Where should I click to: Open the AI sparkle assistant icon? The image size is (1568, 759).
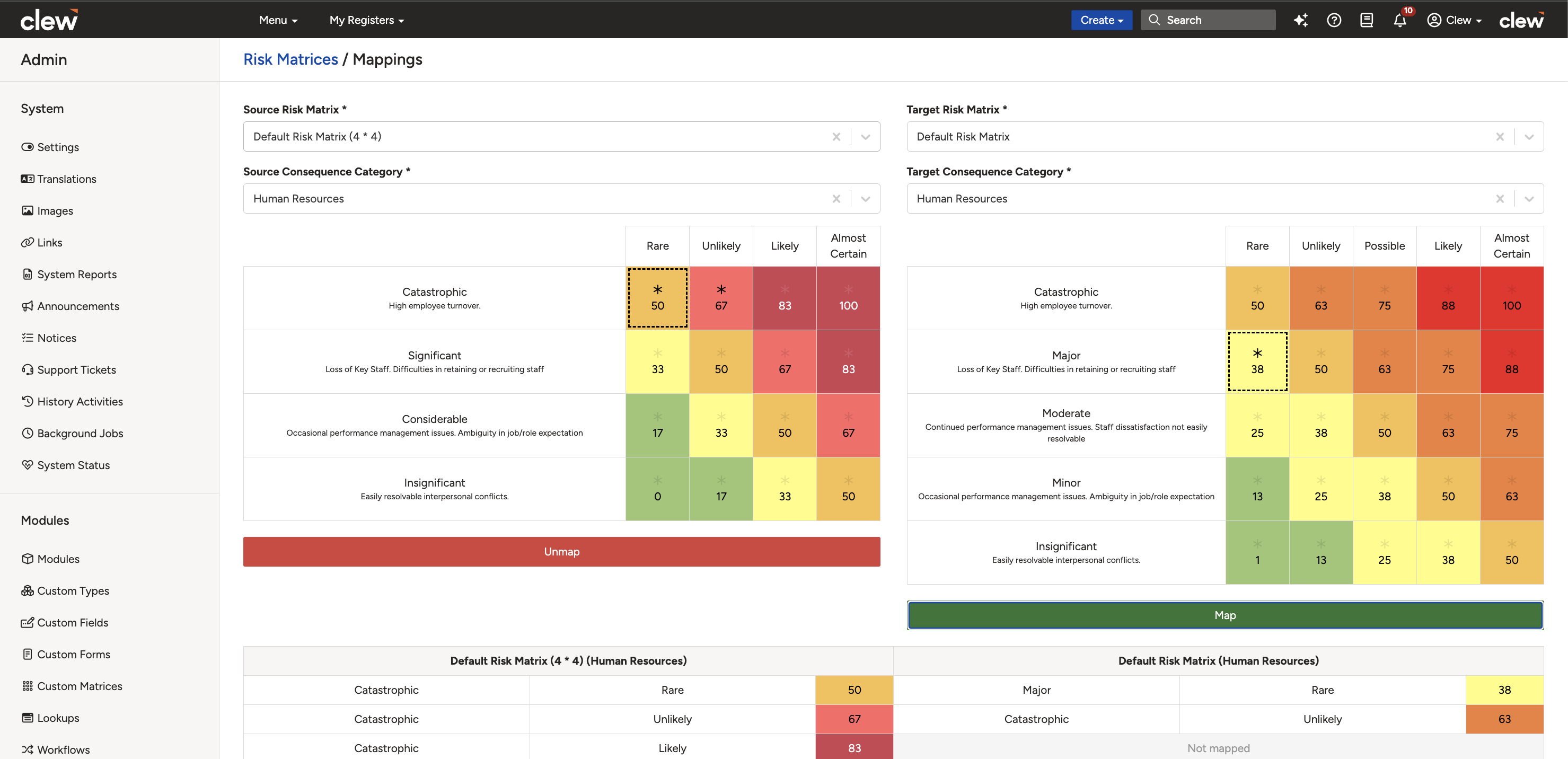click(1300, 20)
